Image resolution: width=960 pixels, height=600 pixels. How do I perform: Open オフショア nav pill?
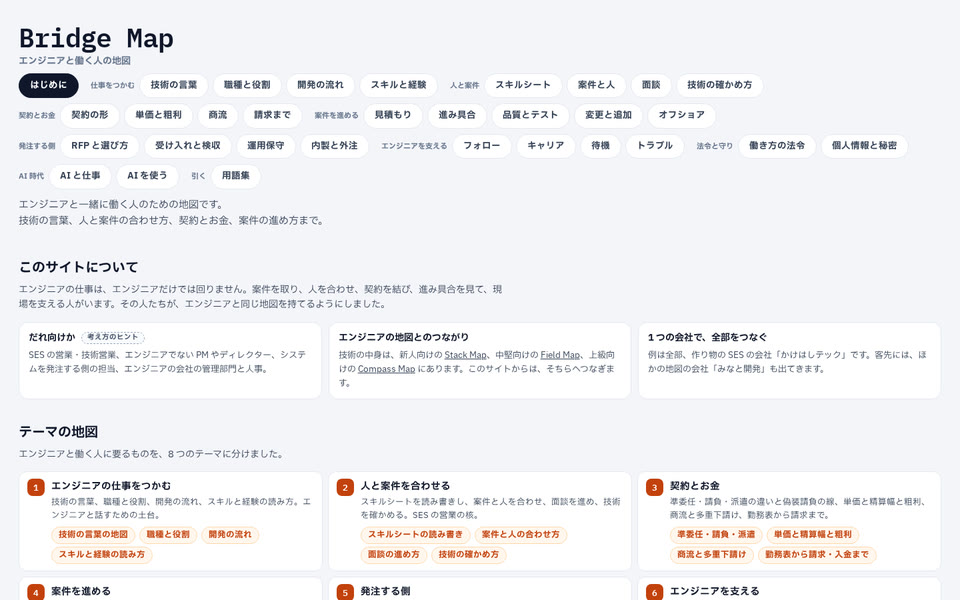pyautogui.click(x=681, y=115)
